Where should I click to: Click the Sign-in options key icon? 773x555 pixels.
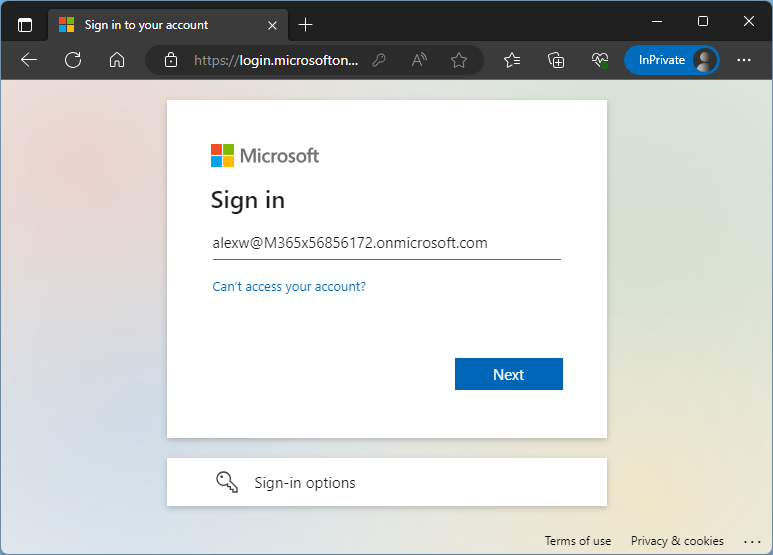227,482
